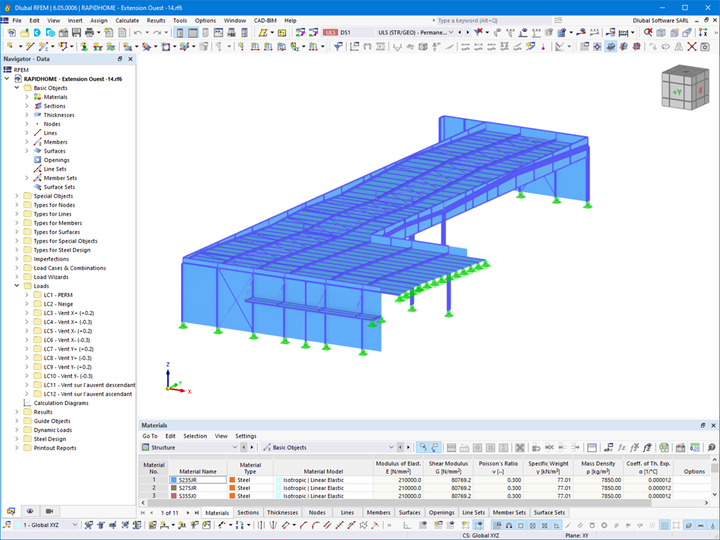This screenshot has height=540, width=720.
Task: Go to next load case arrow
Action: [x=467, y=33]
